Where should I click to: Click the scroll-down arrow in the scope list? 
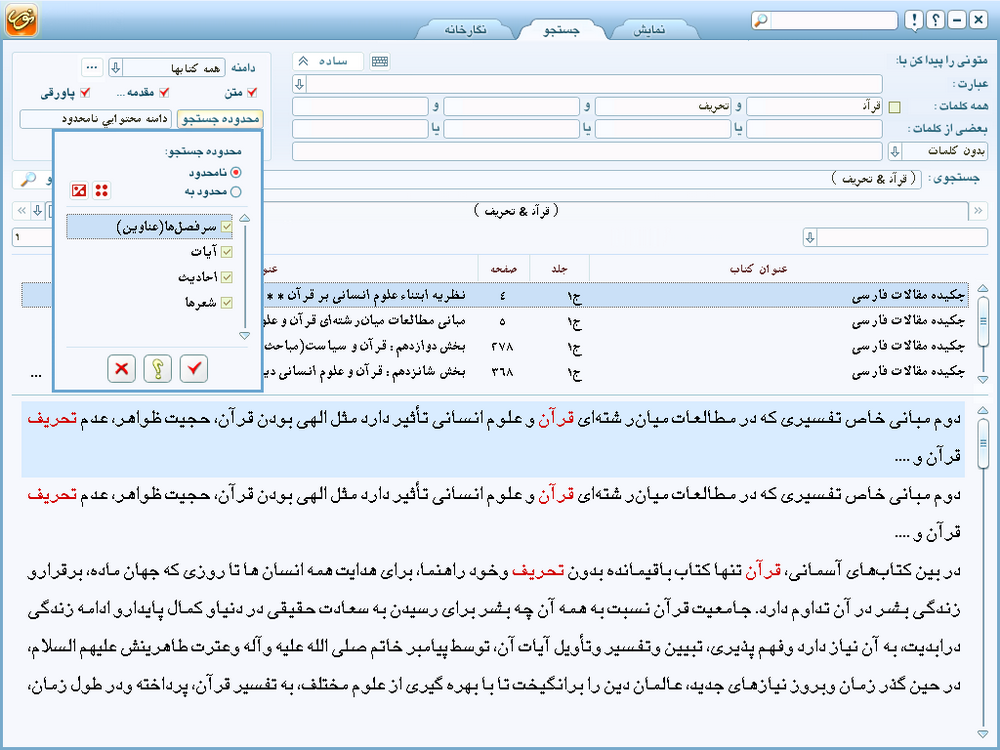(244, 335)
